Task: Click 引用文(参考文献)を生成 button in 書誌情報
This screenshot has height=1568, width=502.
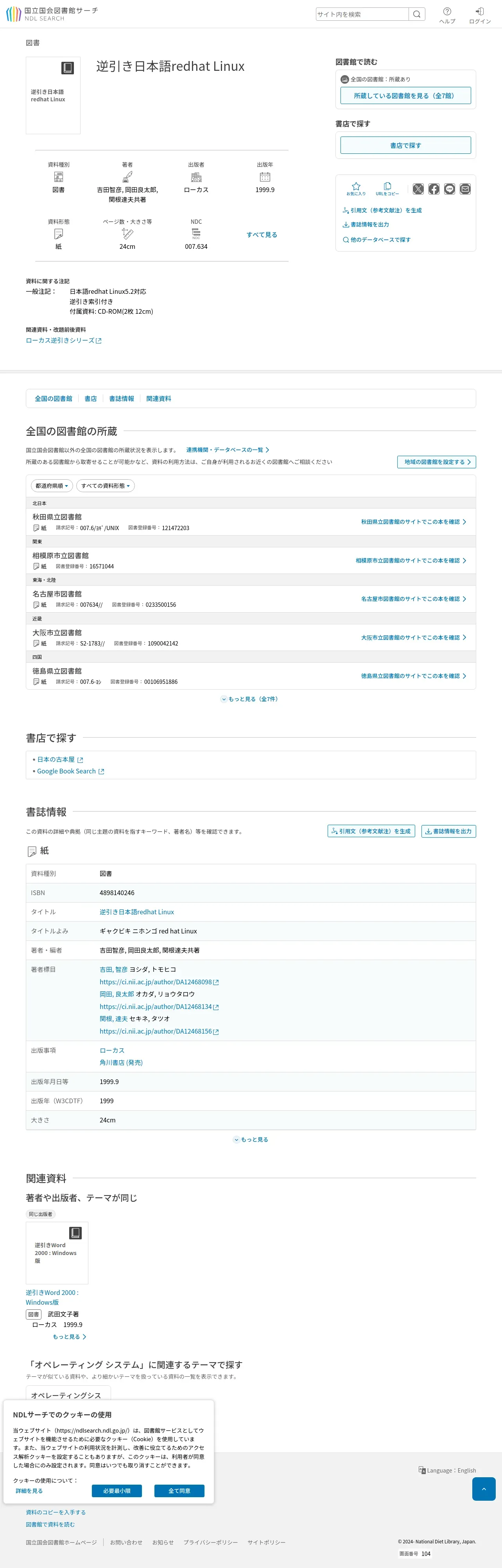Action: click(371, 831)
